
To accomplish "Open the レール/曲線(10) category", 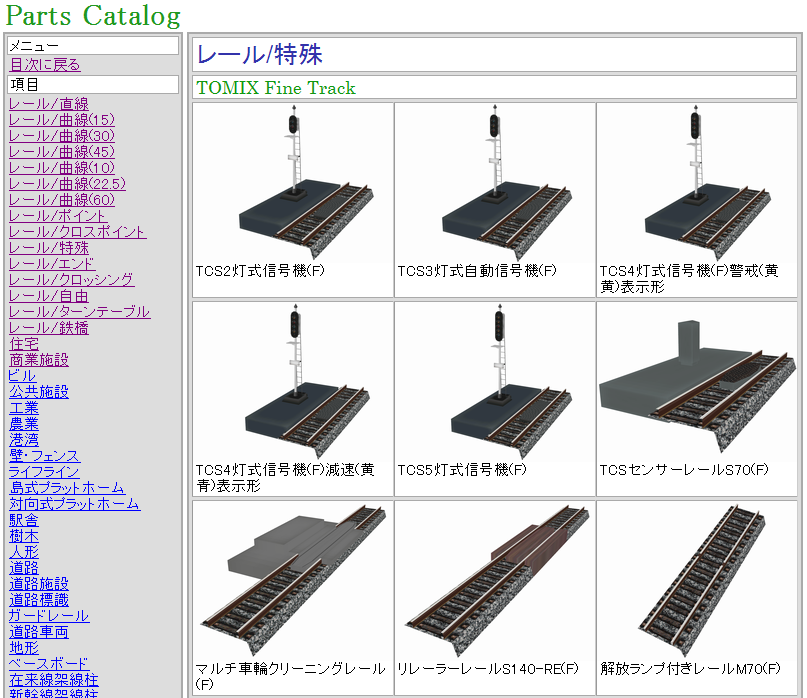I will (62, 168).
